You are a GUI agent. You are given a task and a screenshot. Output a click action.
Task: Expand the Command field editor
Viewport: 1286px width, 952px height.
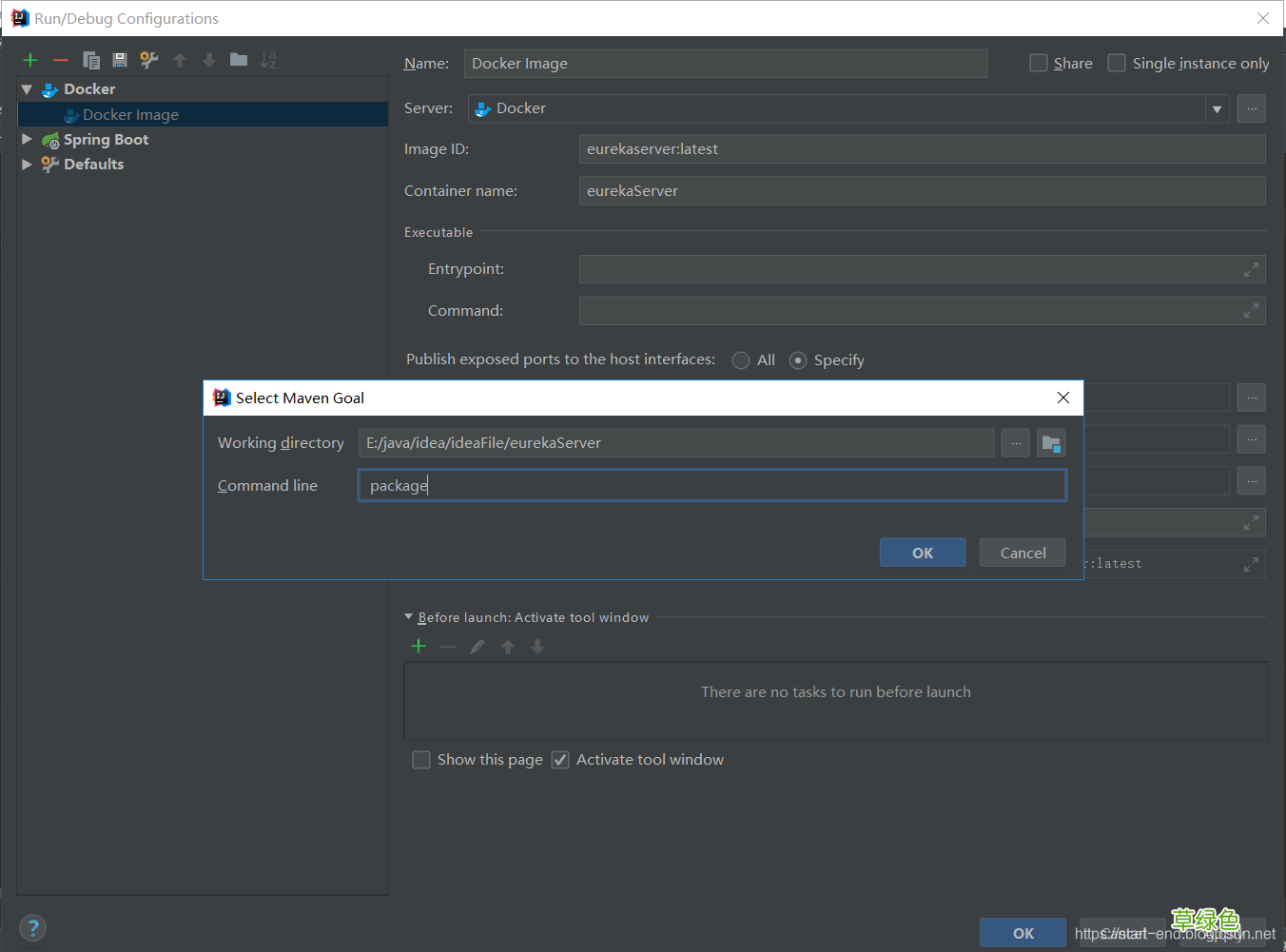[x=1251, y=310]
